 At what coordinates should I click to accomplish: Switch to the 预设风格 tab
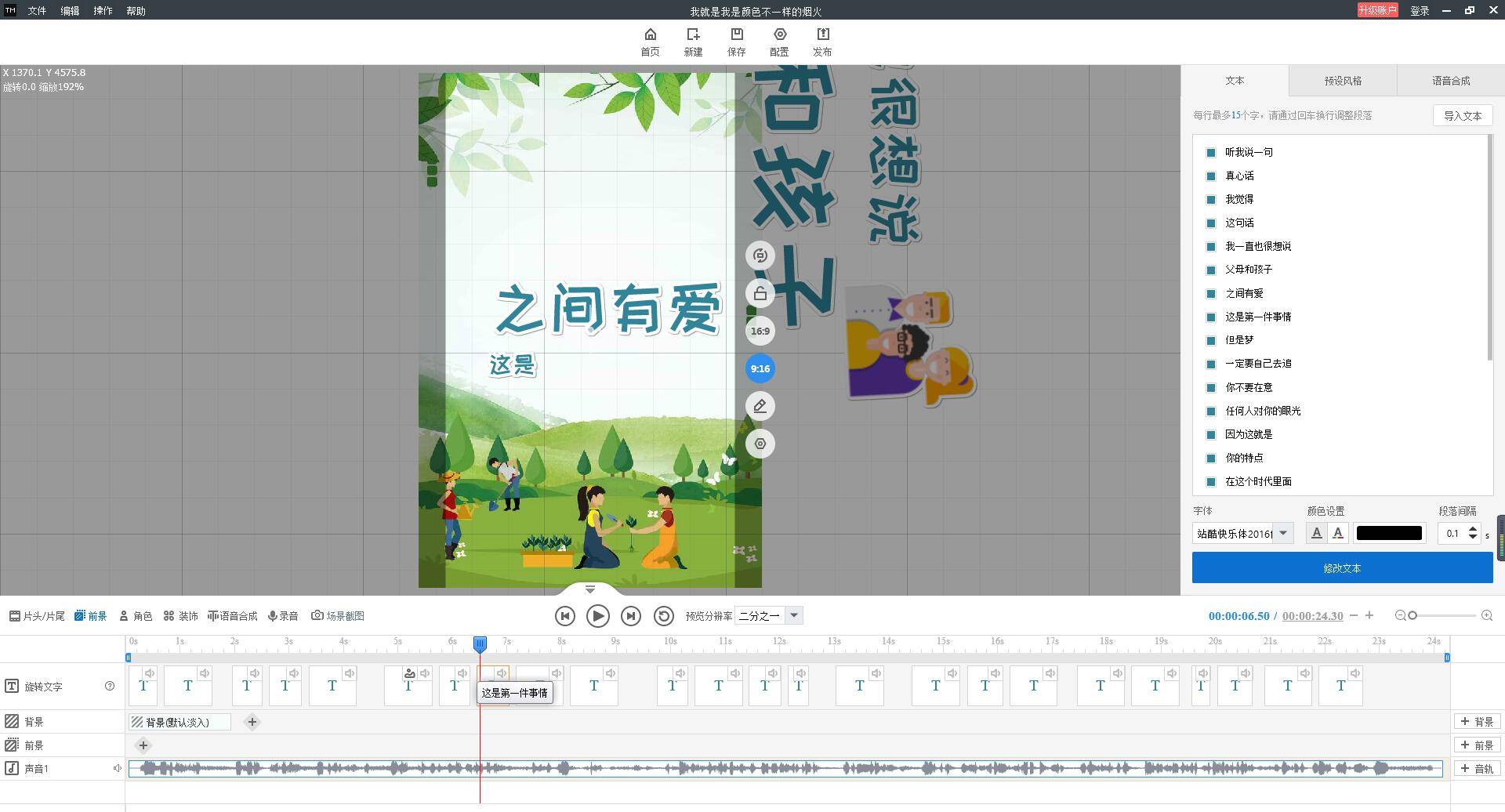click(1343, 81)
